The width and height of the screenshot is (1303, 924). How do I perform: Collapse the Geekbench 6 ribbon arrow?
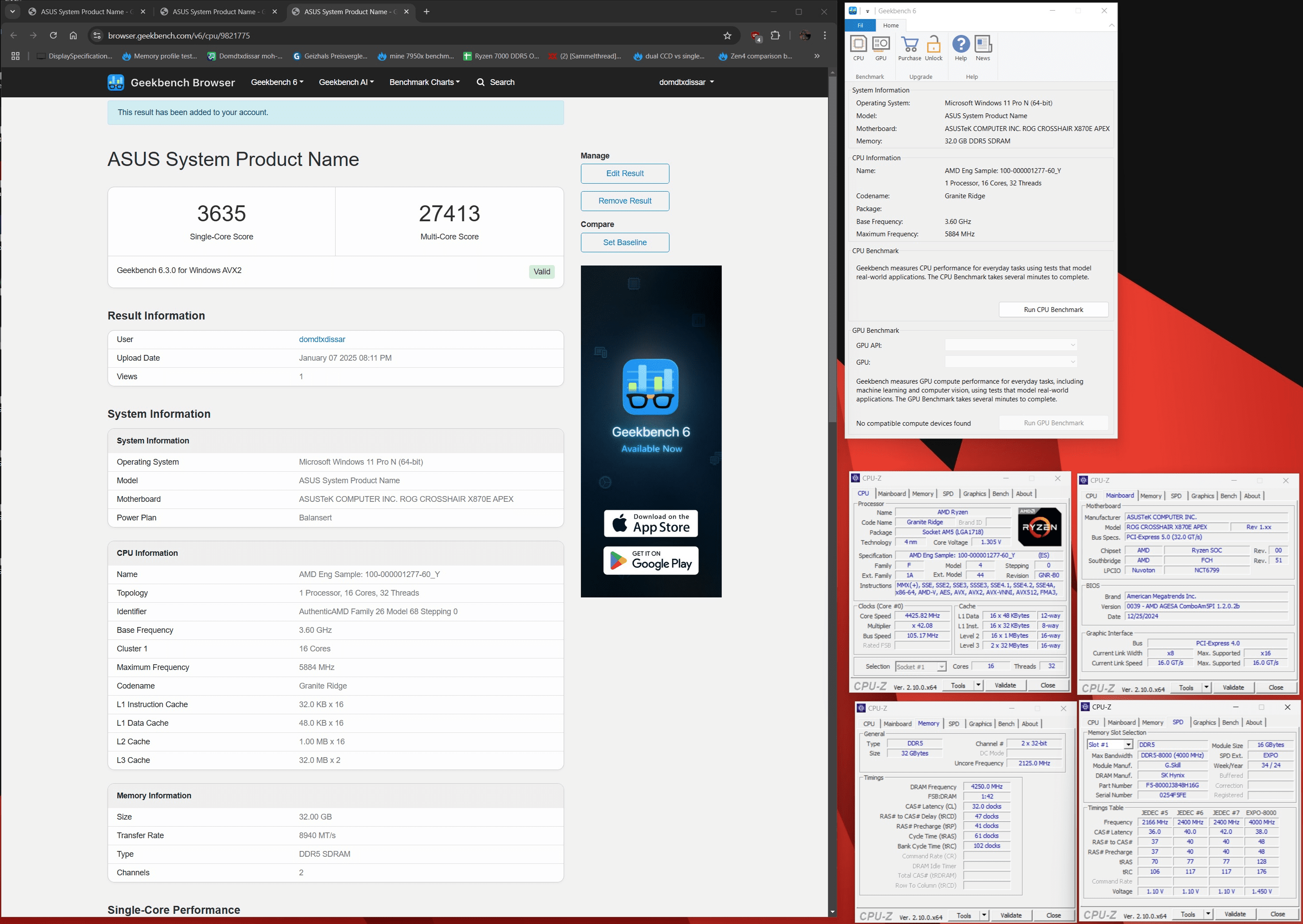click(1111, 26)
